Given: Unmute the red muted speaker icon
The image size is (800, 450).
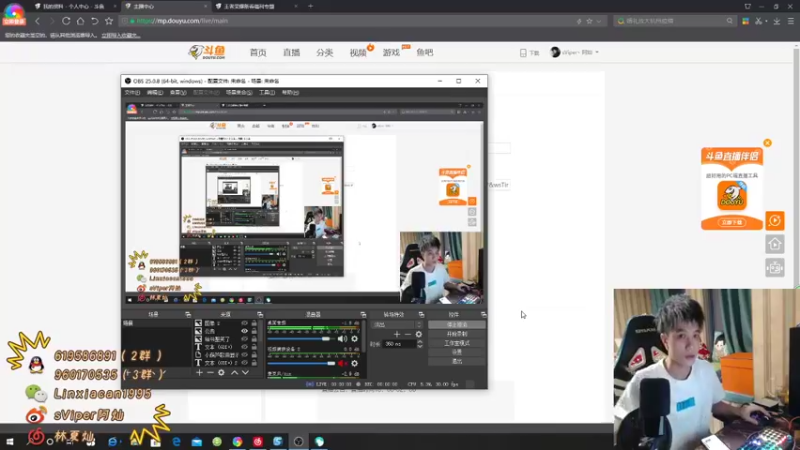Looking at the screenshot, I should tap(342, 363).
